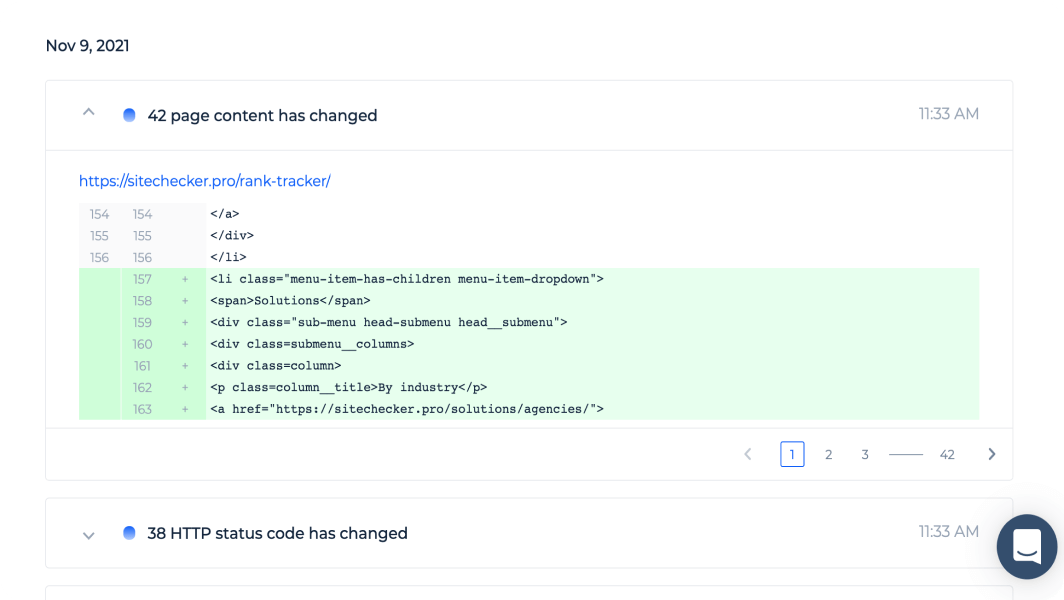Click the next page arrow
The image size is (1064, 600).
click(992, 454)
